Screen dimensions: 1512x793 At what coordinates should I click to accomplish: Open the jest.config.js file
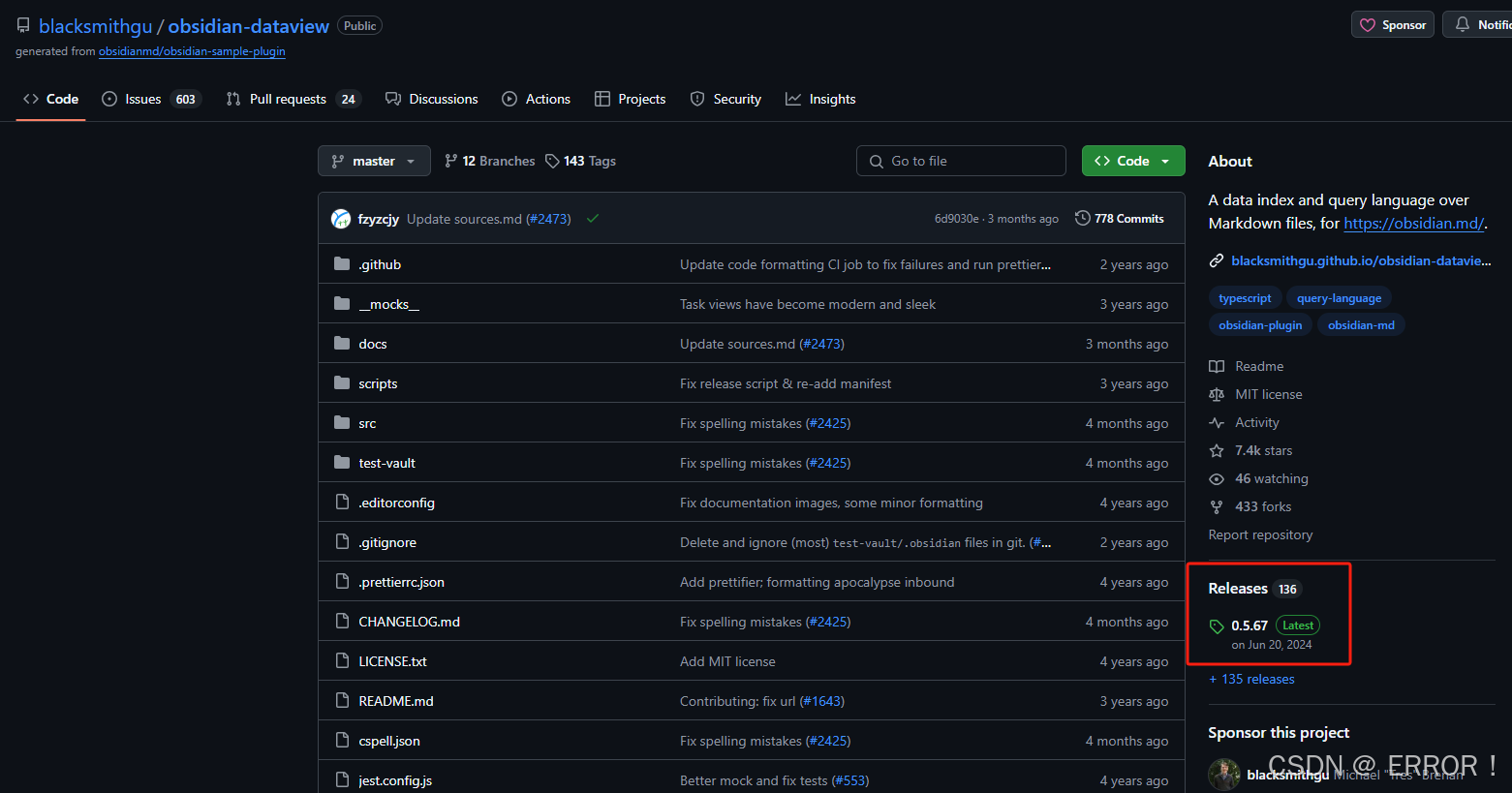(x=395, y=780)
